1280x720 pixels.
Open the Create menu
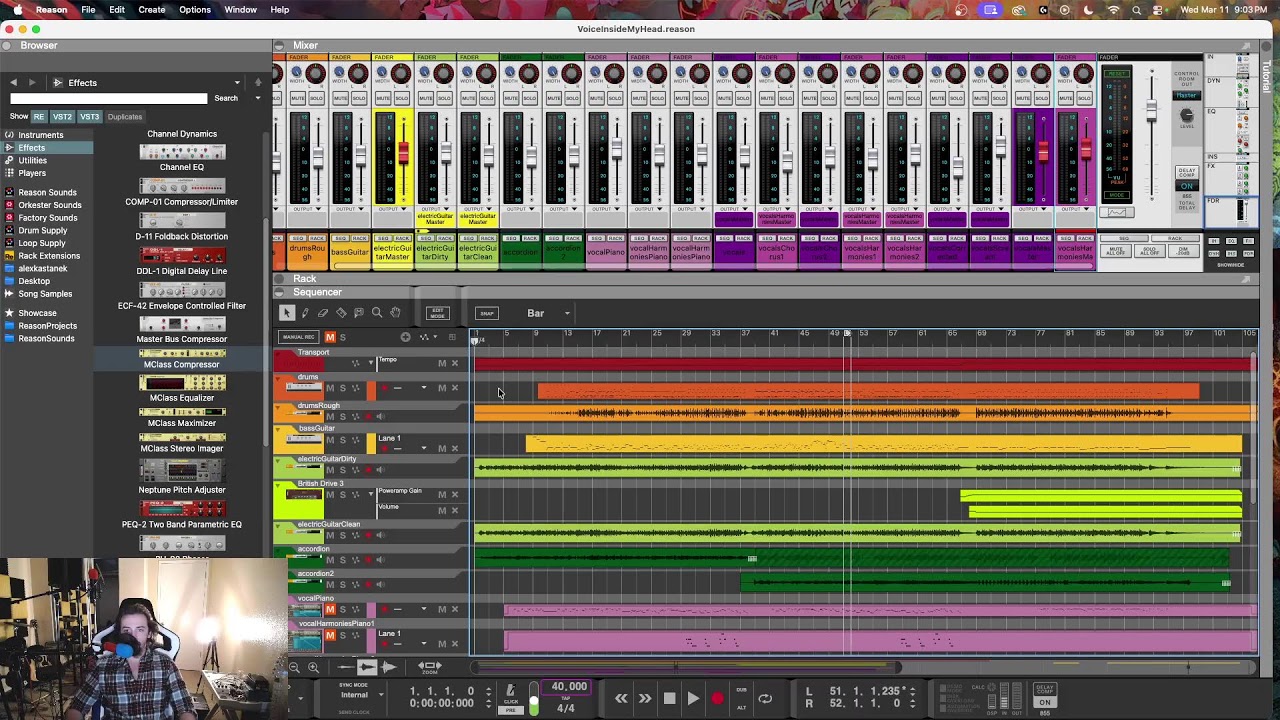click(152, 10)
